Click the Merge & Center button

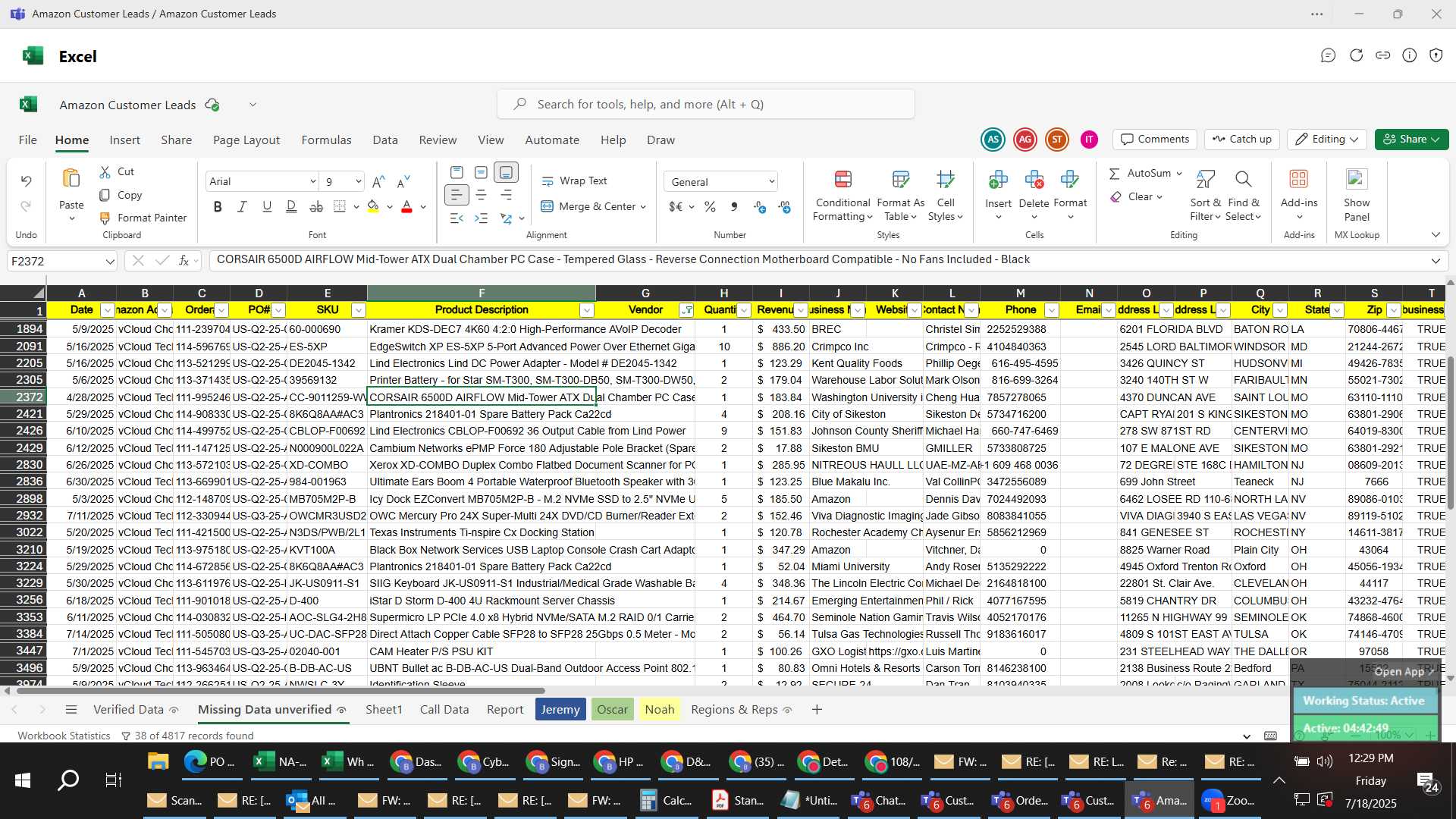click(588, 206)
